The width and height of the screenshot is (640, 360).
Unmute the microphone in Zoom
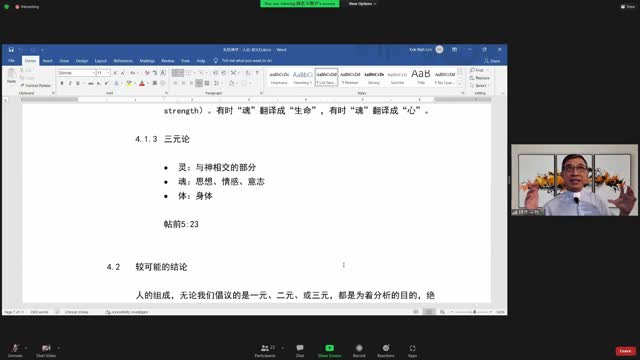pos(15,350)
